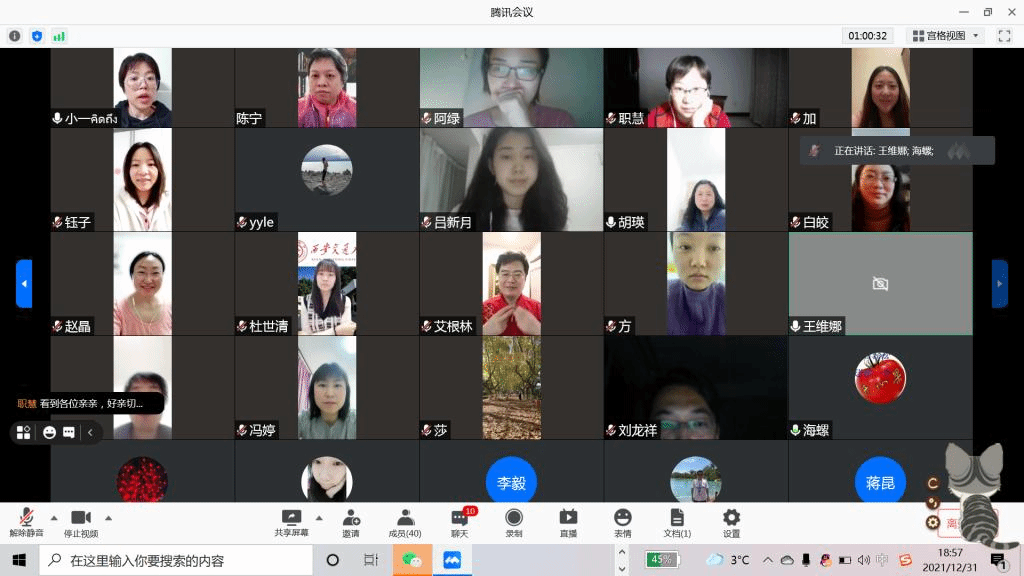Click the network signal status icon
The height and width of the screenshot is (576, 1024).
click(x=59, y=36)
